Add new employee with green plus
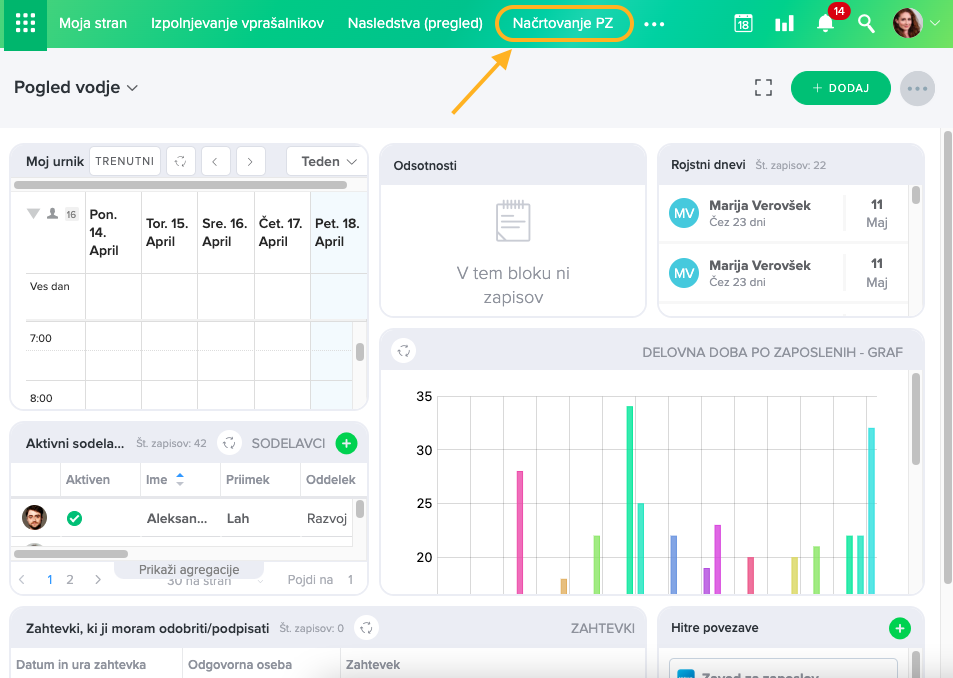 346,443
